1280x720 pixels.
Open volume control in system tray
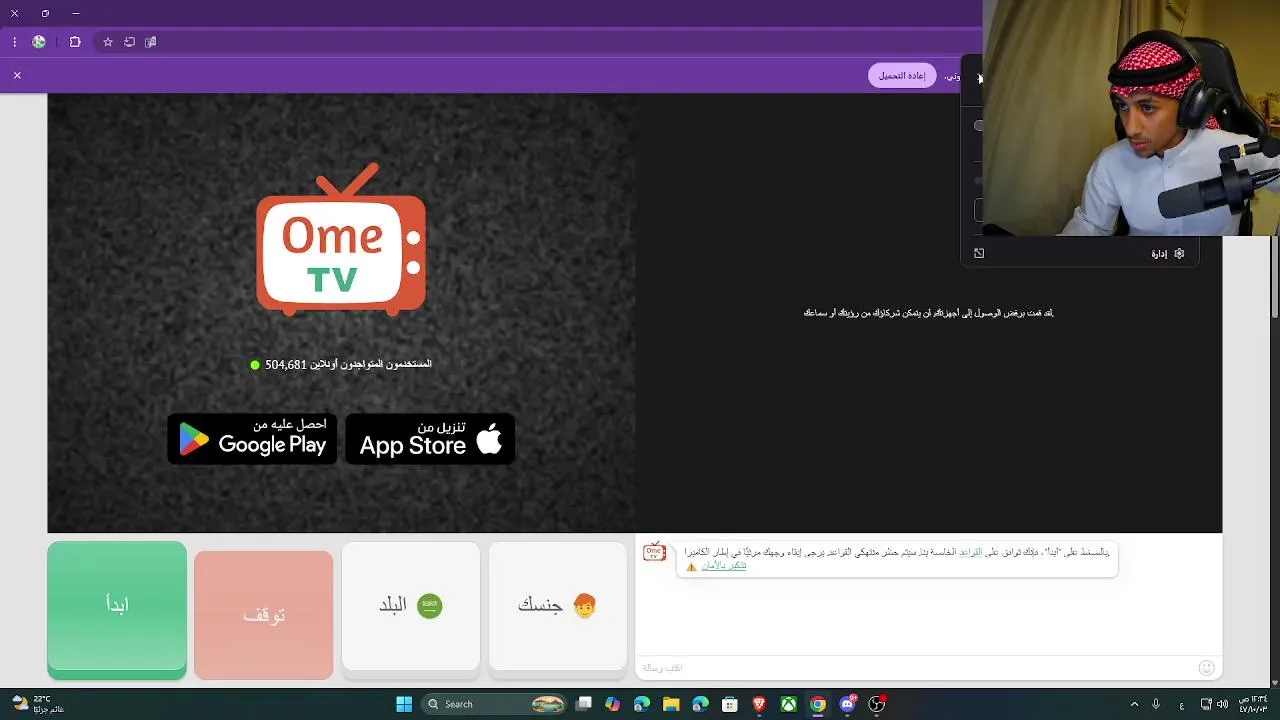coord(1222,704)
